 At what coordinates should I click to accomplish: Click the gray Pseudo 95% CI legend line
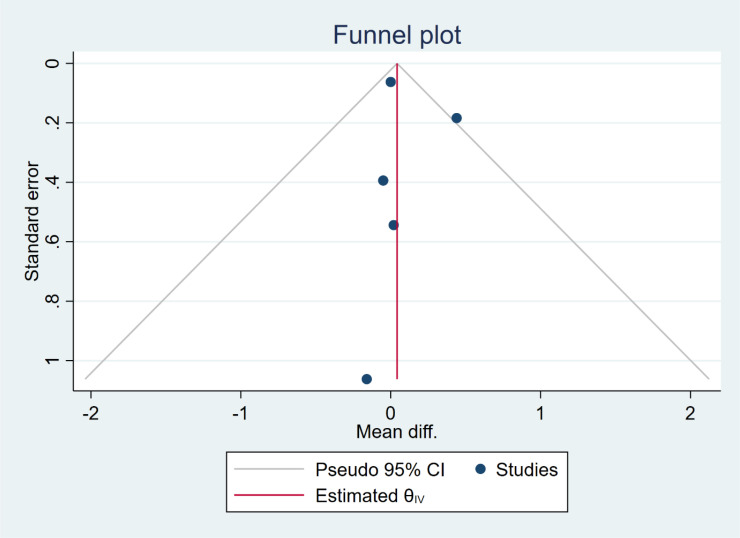(267, 469)
